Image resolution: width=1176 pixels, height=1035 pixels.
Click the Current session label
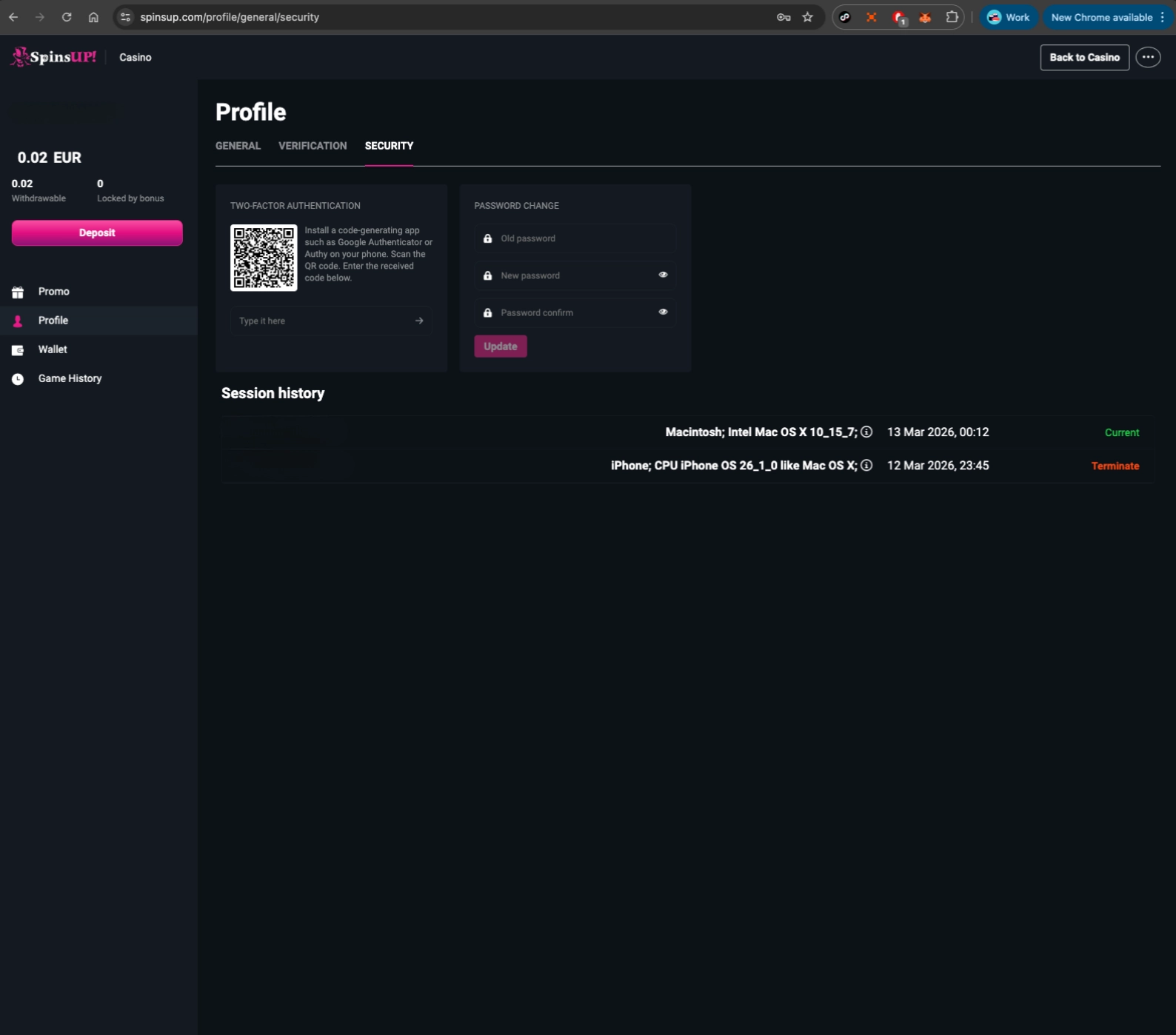tap(1122, 432)
